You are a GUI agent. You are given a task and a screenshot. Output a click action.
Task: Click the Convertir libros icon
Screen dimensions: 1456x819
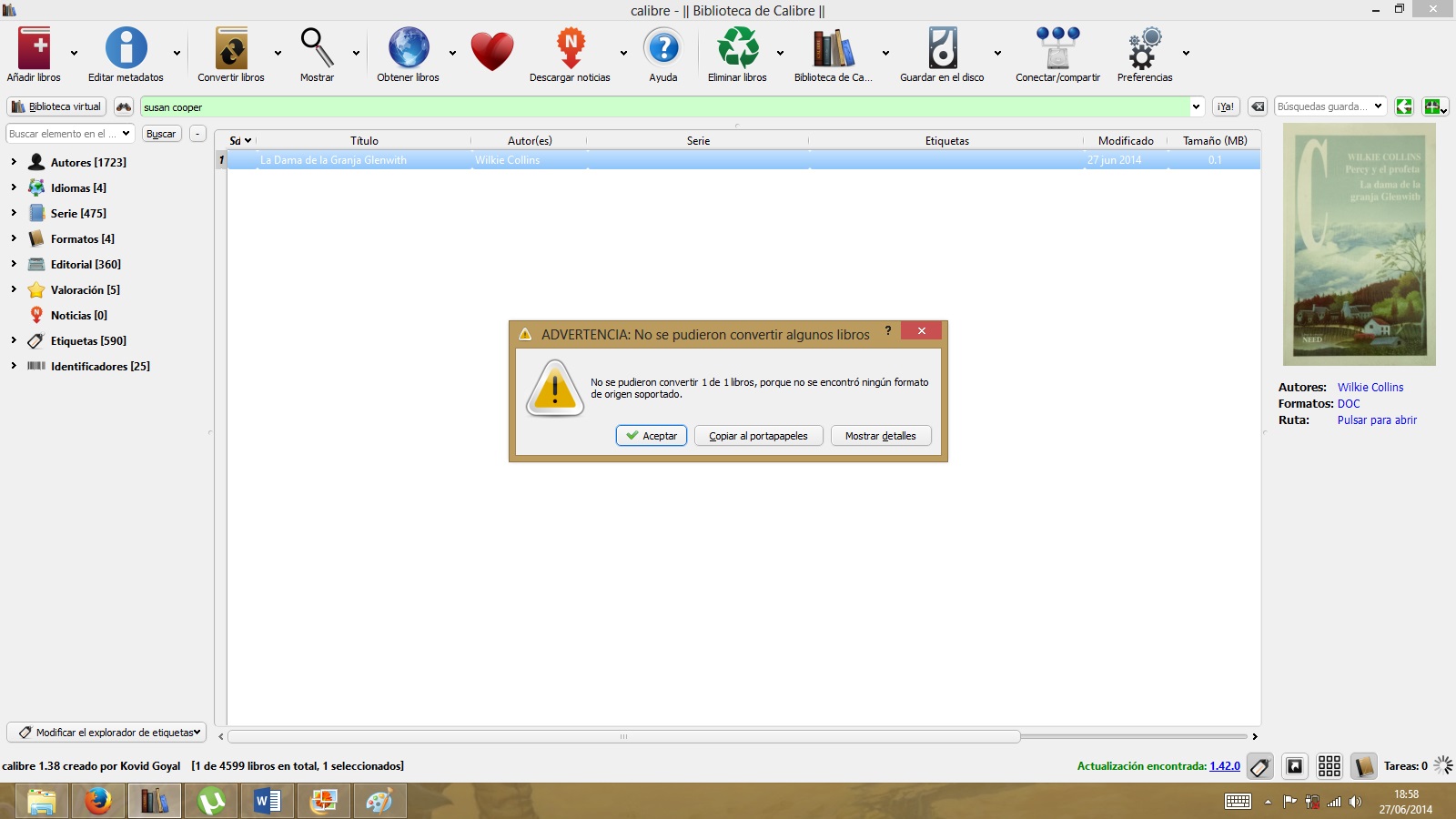point(231,48)
